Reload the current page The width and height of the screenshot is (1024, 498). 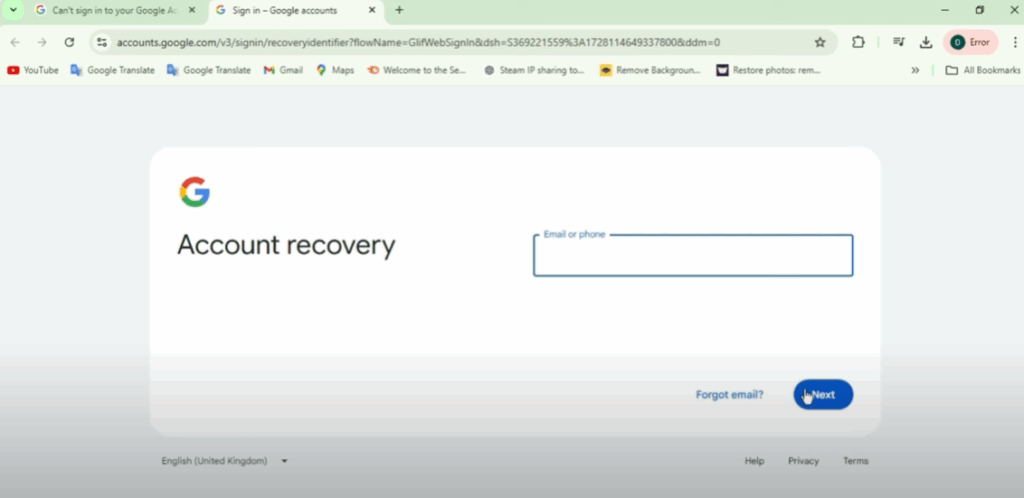[69, 42]
